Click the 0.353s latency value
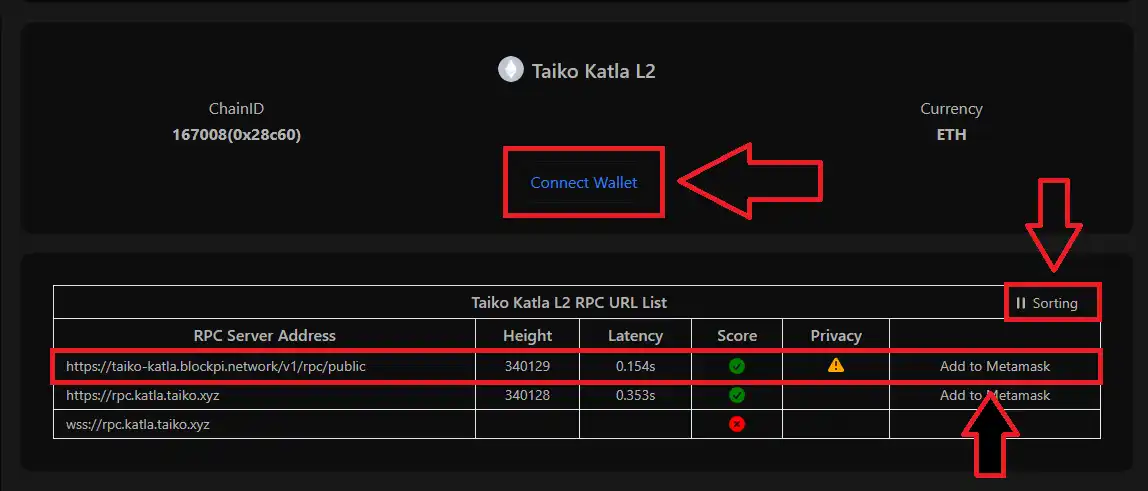The image size is (1148, 491). point(635,396)
